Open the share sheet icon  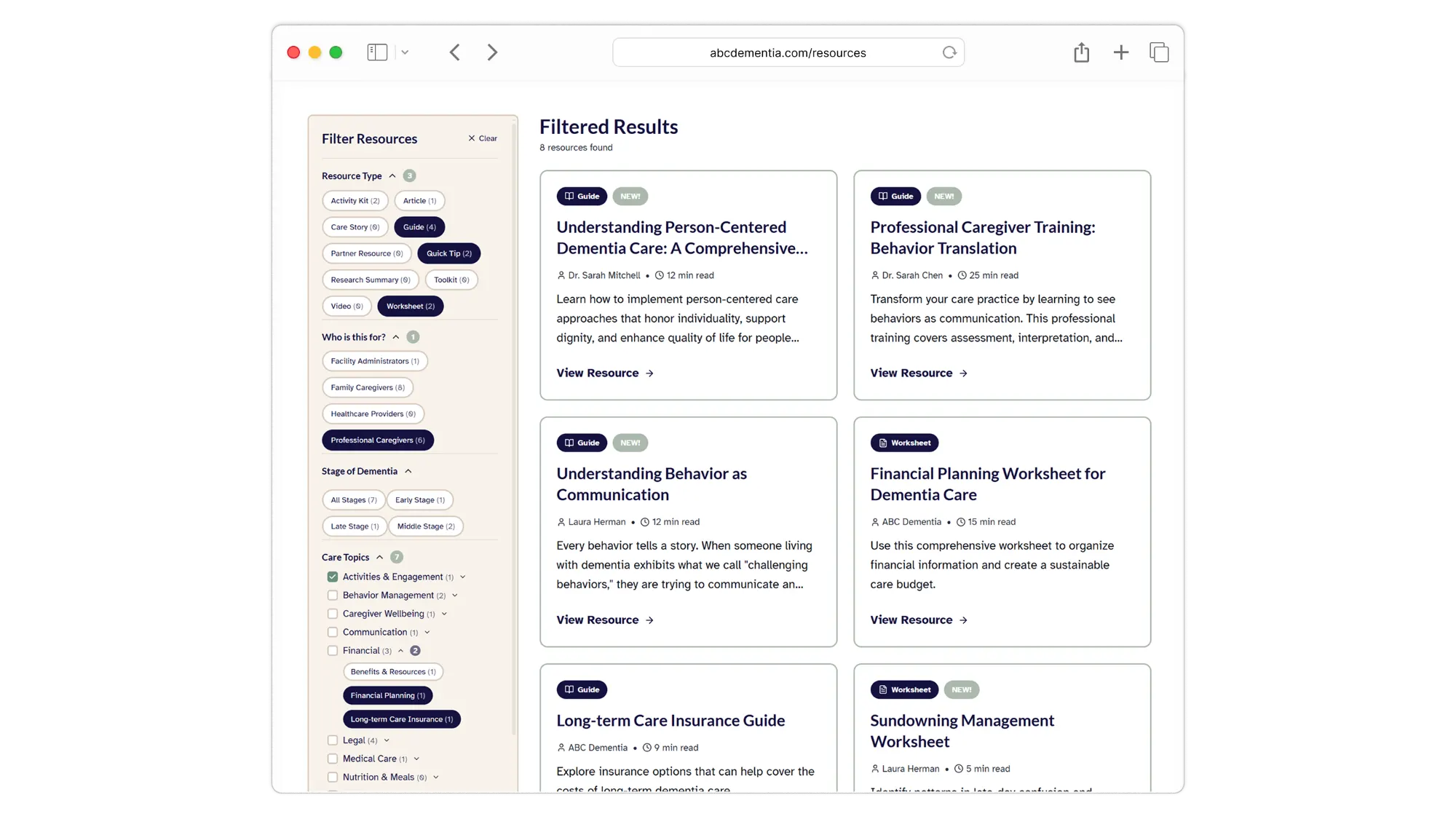click(1081, 52)
